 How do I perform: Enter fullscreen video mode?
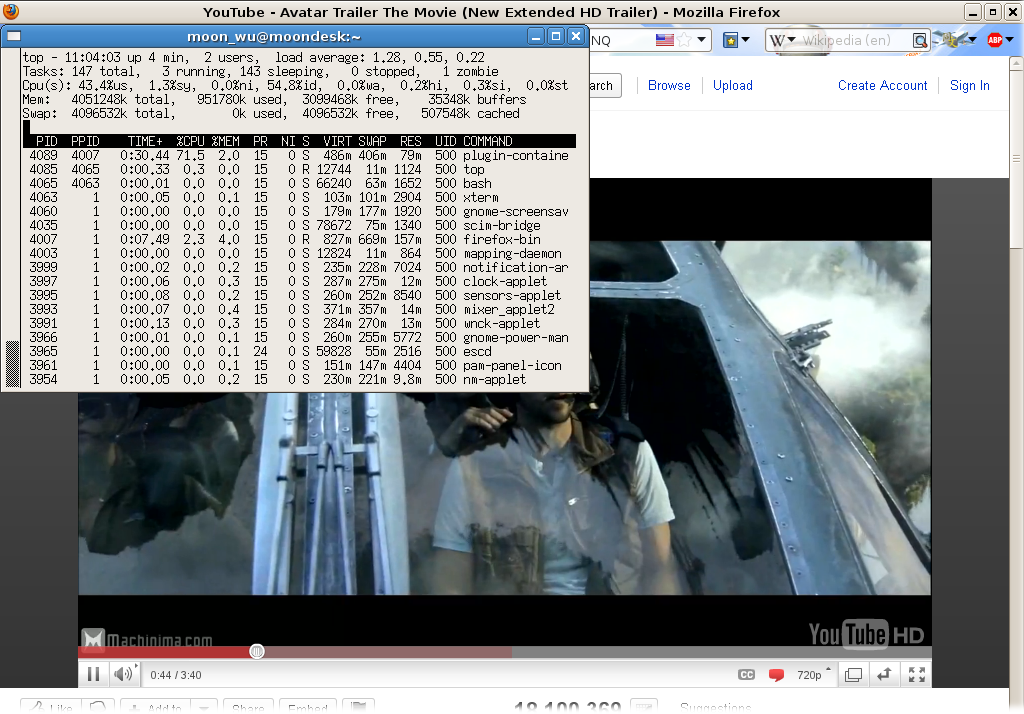coord(915,675)
